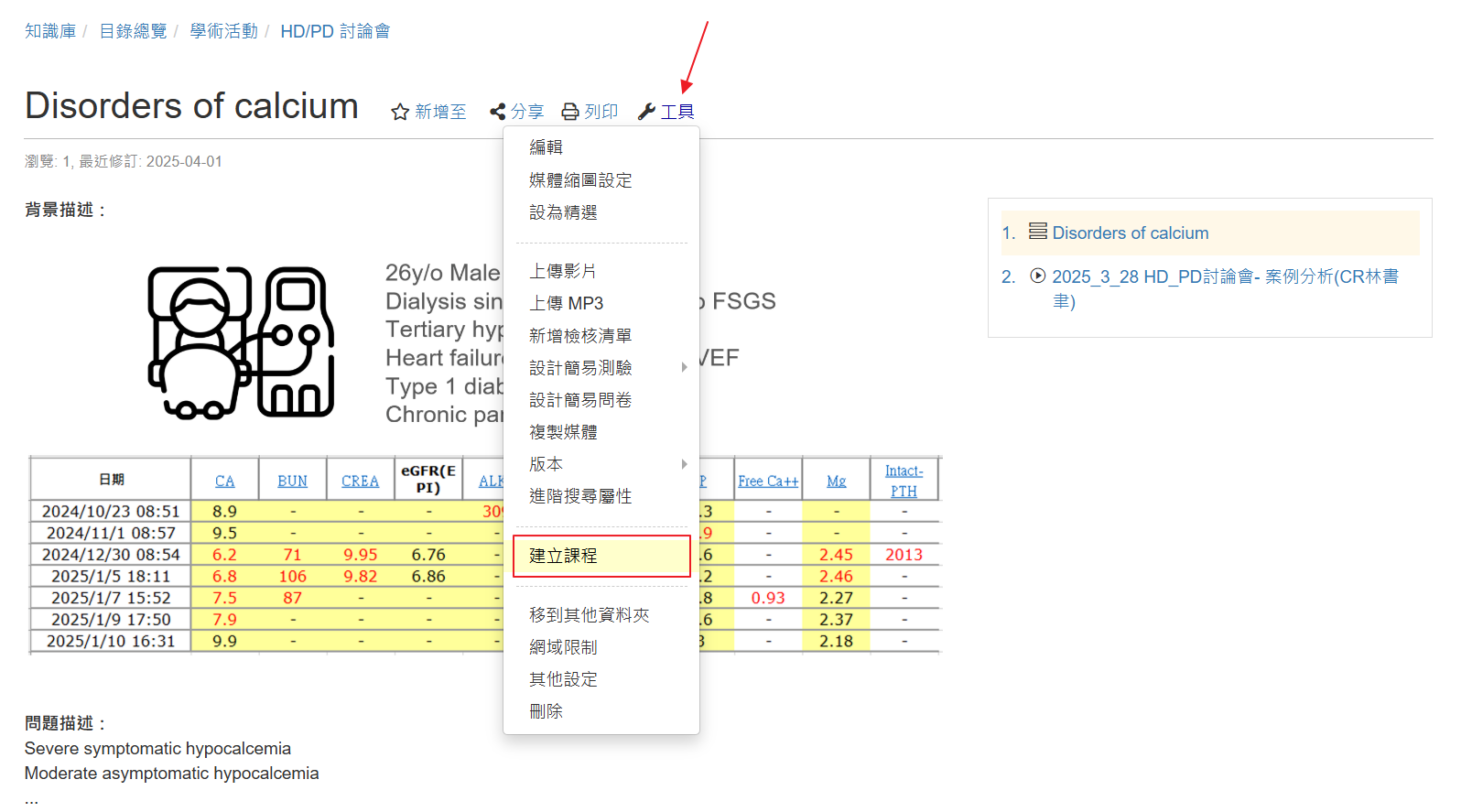
Task: Click the text Moderate asymptomatic hypocalcemia
Action: point(172,774)
